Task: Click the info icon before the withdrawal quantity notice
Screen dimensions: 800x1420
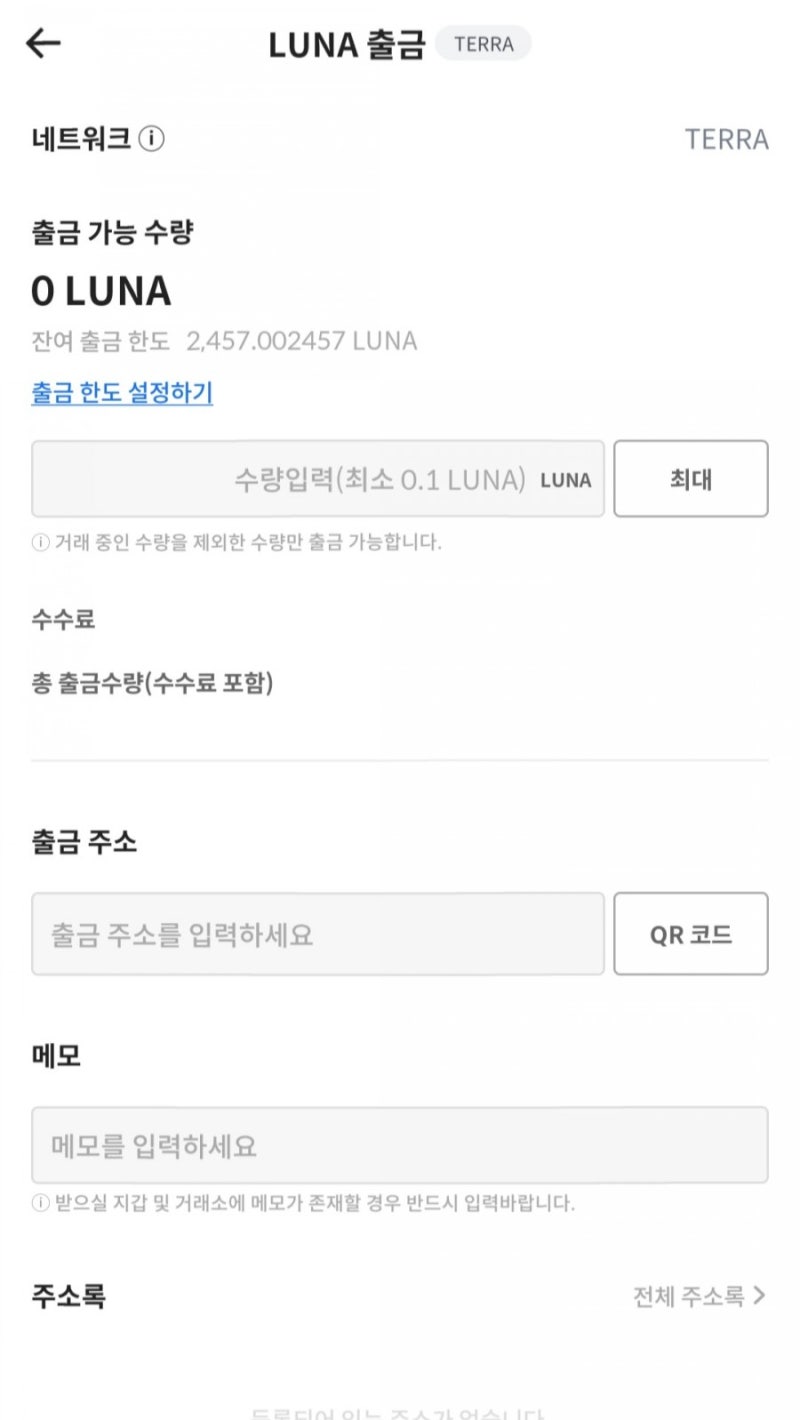Action: (x=39, y=543)
